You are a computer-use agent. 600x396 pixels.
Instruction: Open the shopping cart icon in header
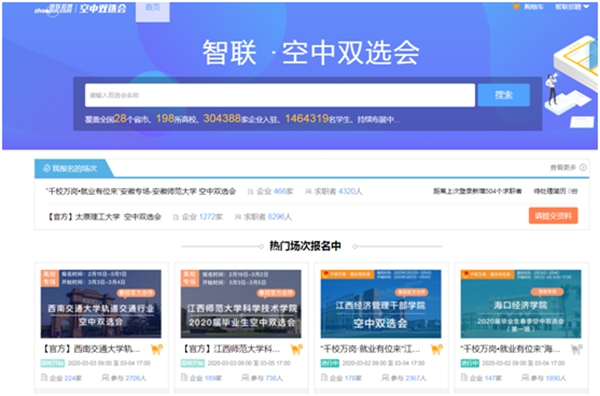click(x=516, y=7)
